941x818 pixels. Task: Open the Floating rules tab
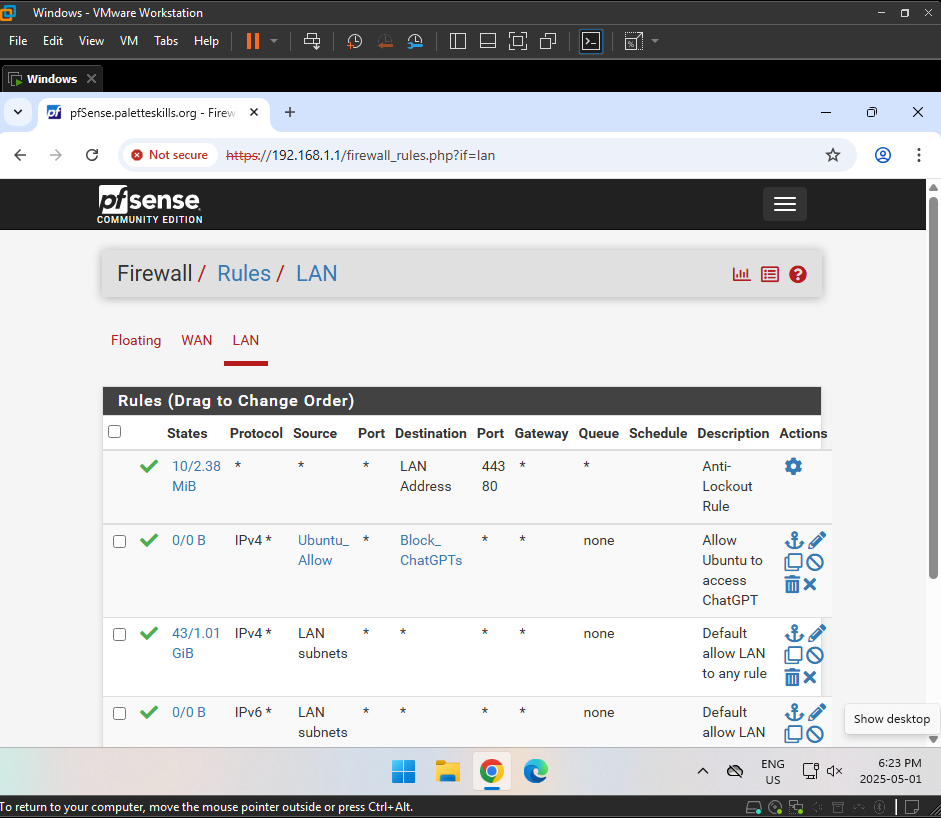[x=136, y=340]
